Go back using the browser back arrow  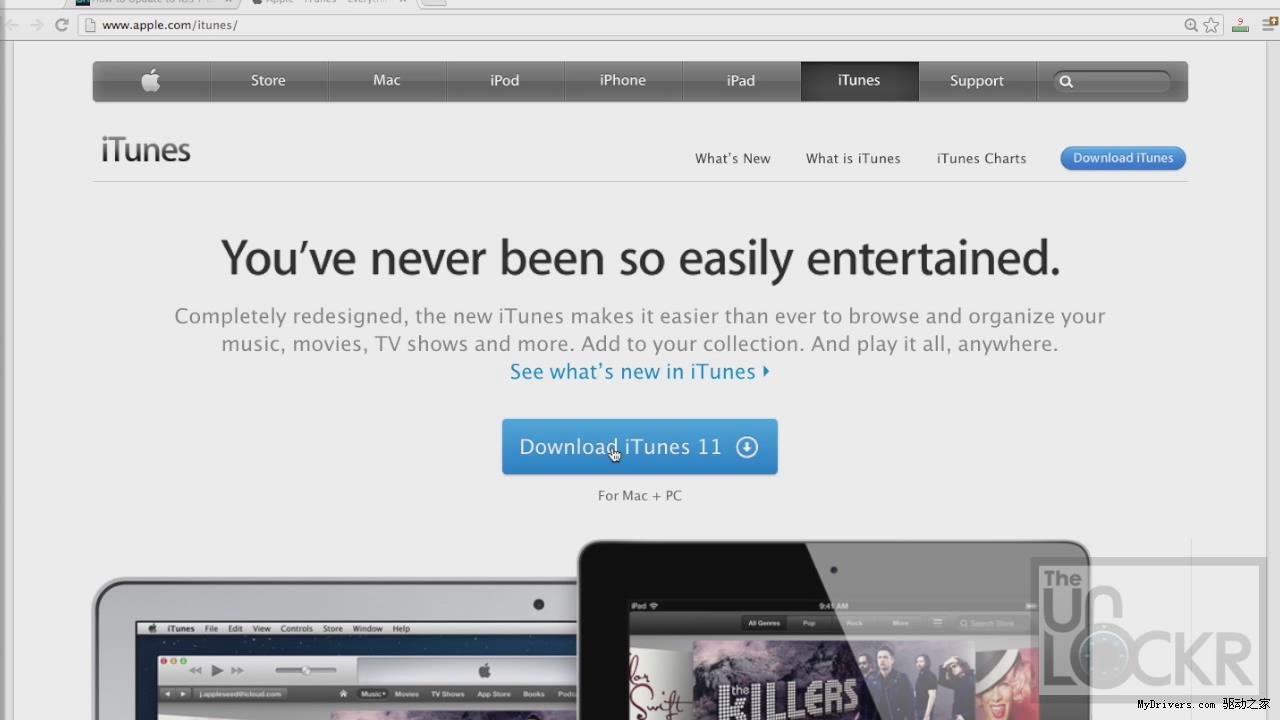coord(12,25)
